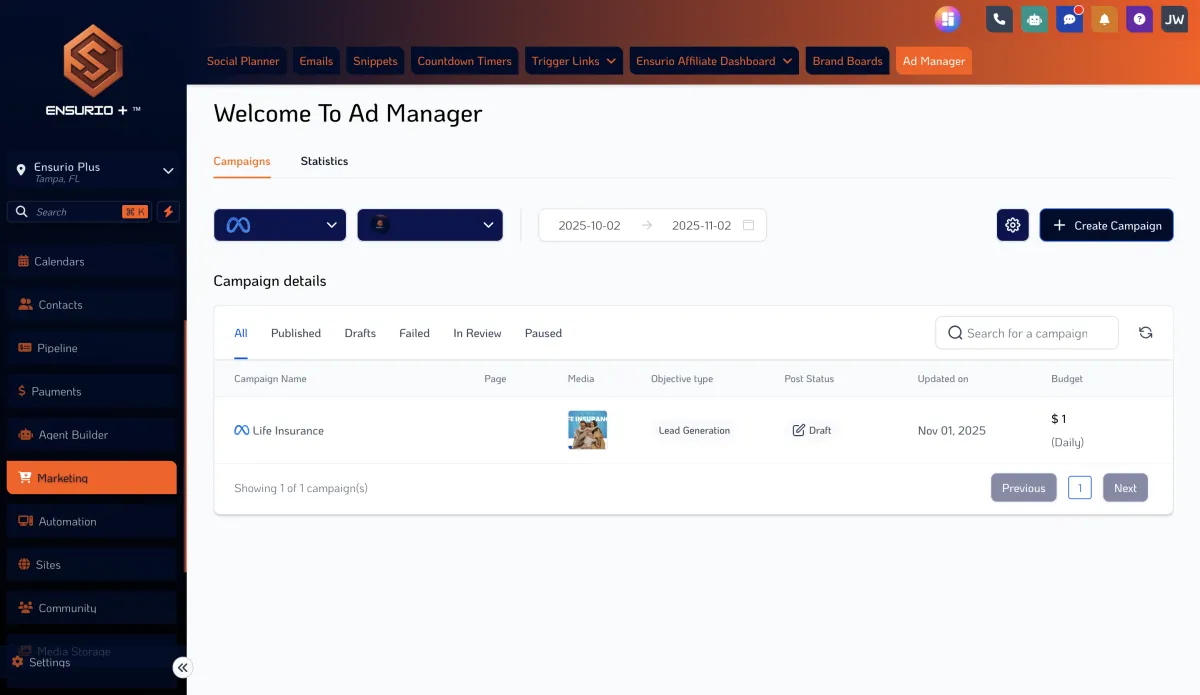1200x695 pixels.
Task: Open the Life Insurance media thumbnail
Action: click(x=587, y=430)
